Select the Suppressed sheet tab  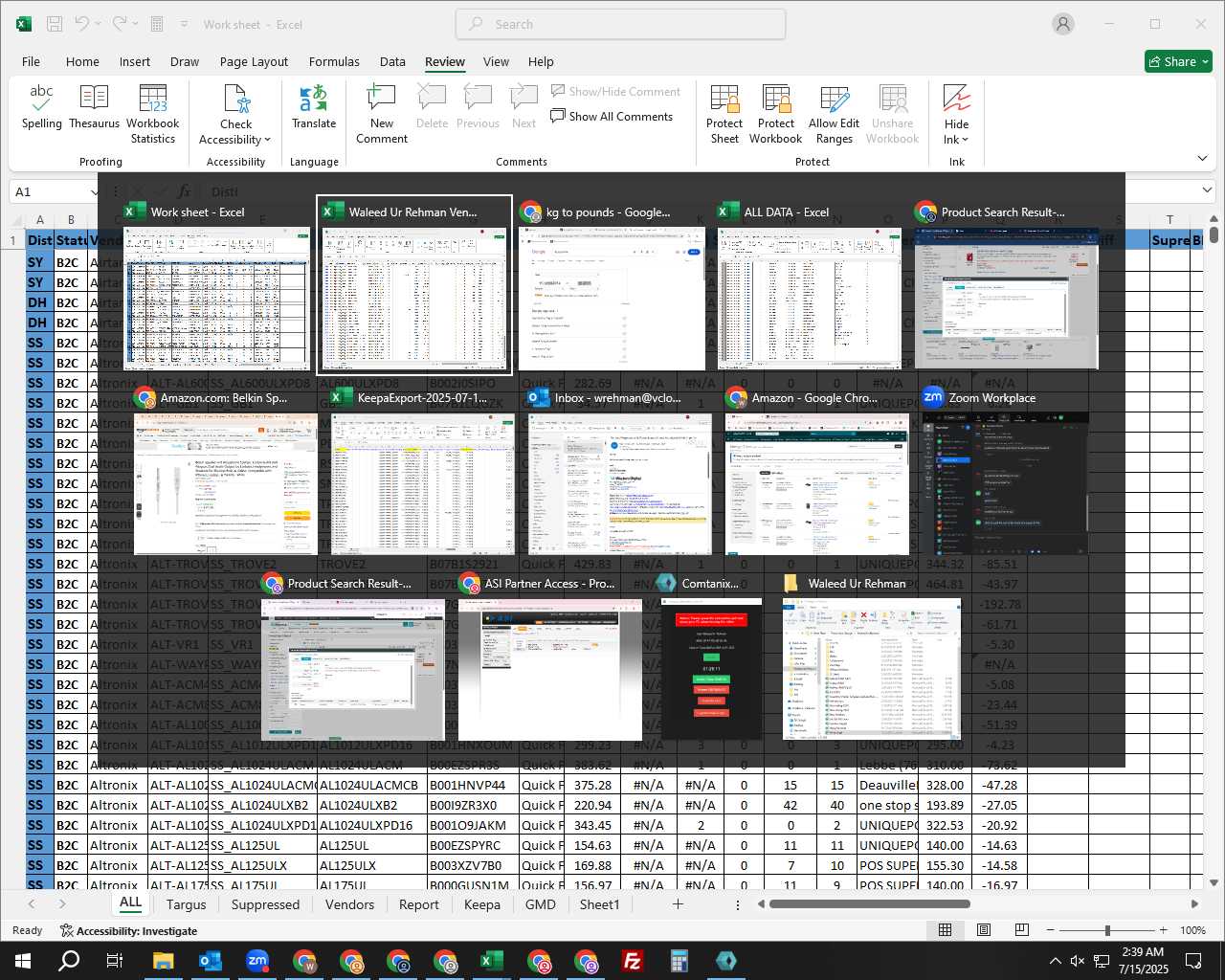(x=265, y=904)
